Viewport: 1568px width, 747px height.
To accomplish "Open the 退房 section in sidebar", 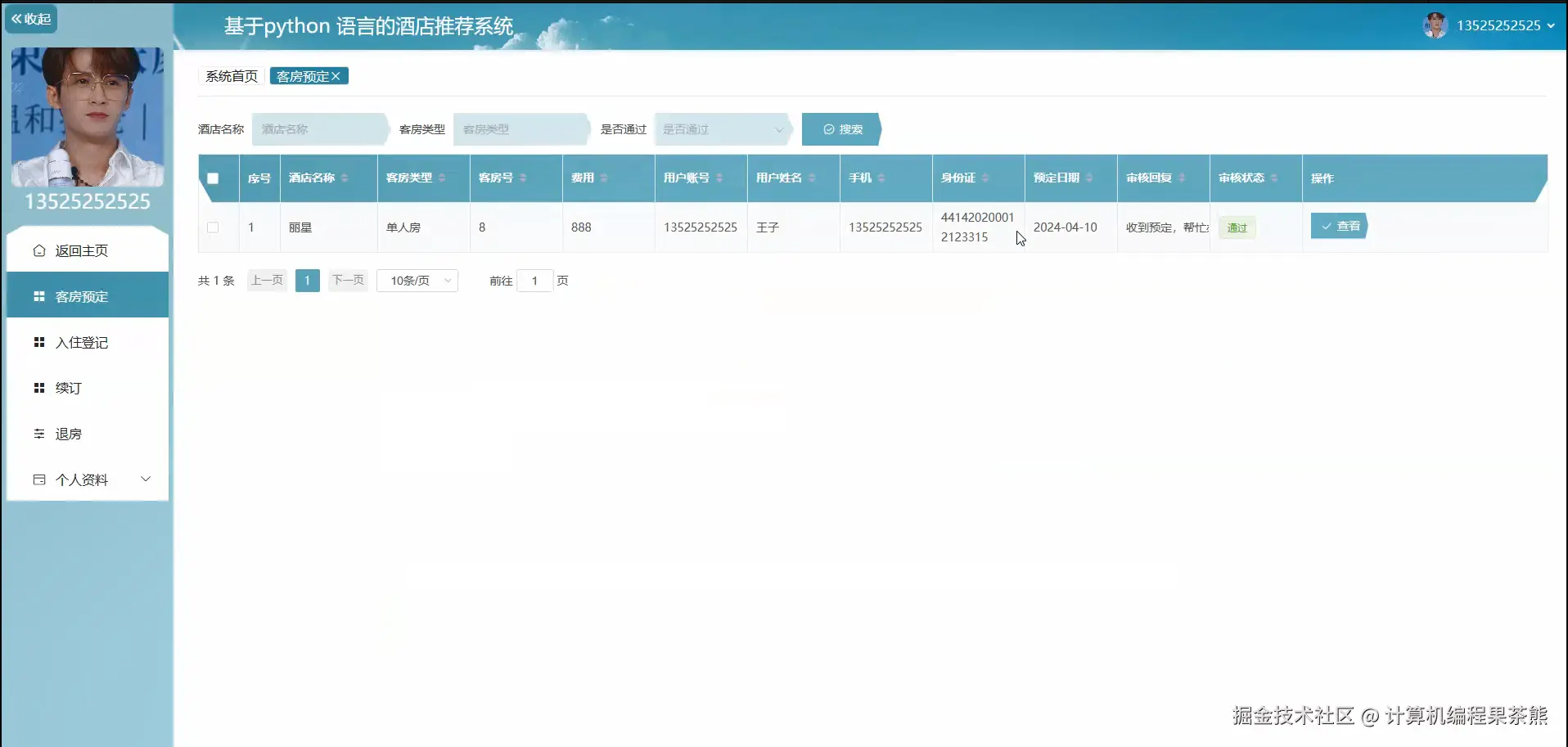I will [x=70, y=434].
